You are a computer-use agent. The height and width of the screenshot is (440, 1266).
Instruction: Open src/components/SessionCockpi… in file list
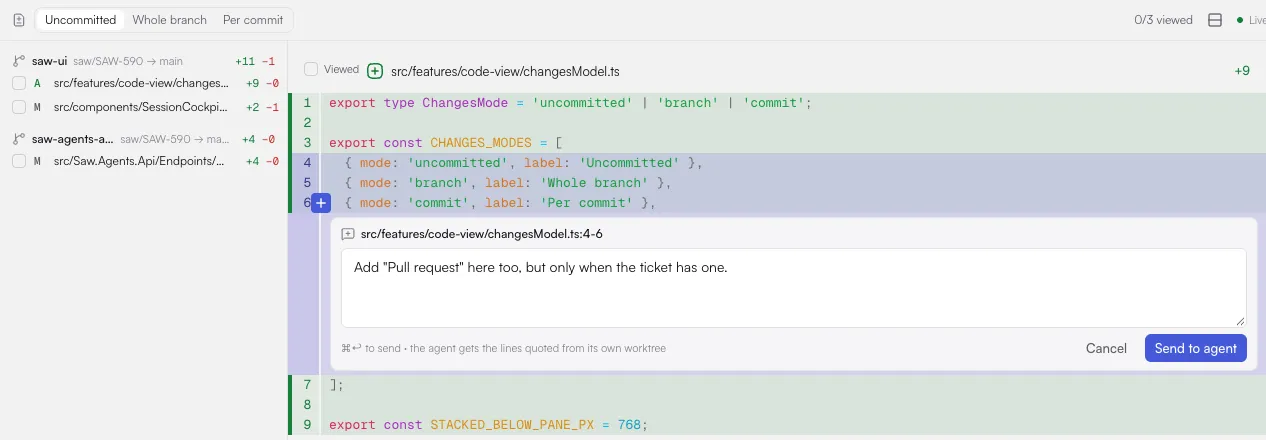[x=141, y=107]
